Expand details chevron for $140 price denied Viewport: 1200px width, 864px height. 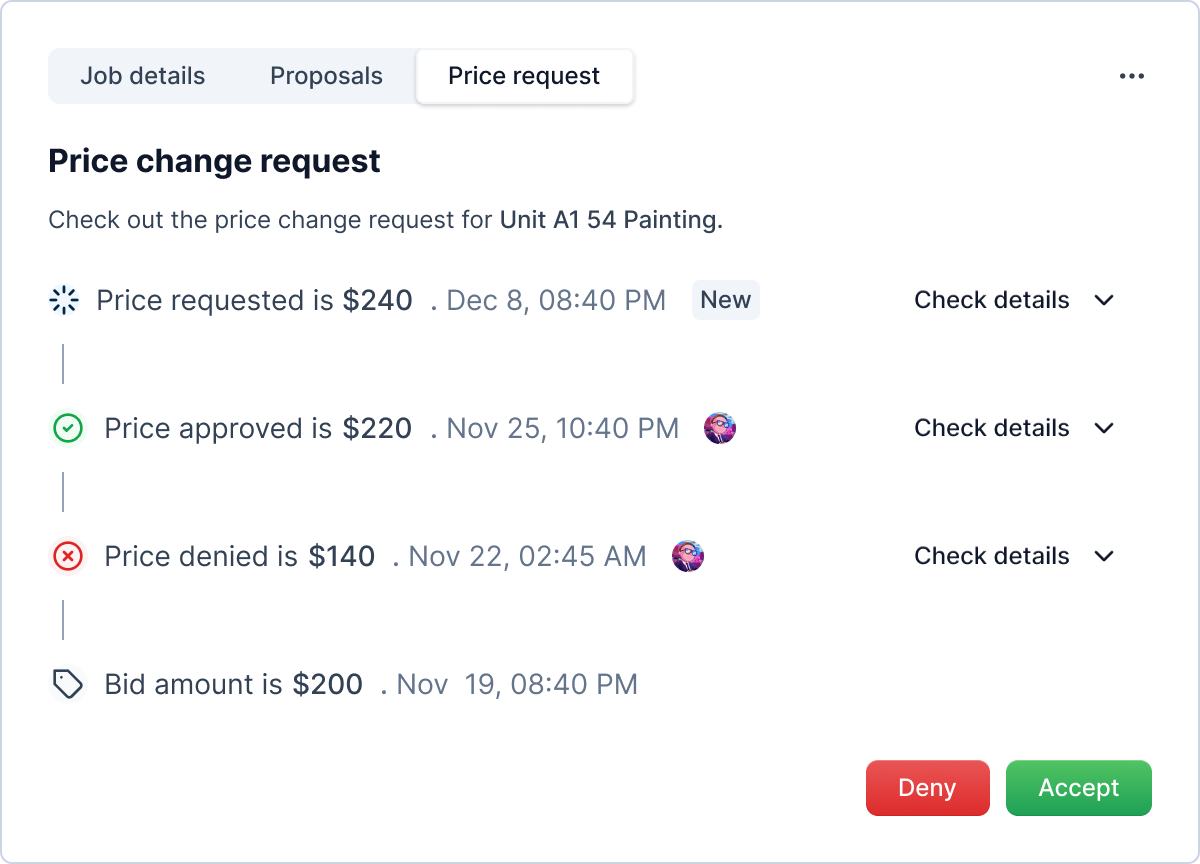coord(1104,556)
